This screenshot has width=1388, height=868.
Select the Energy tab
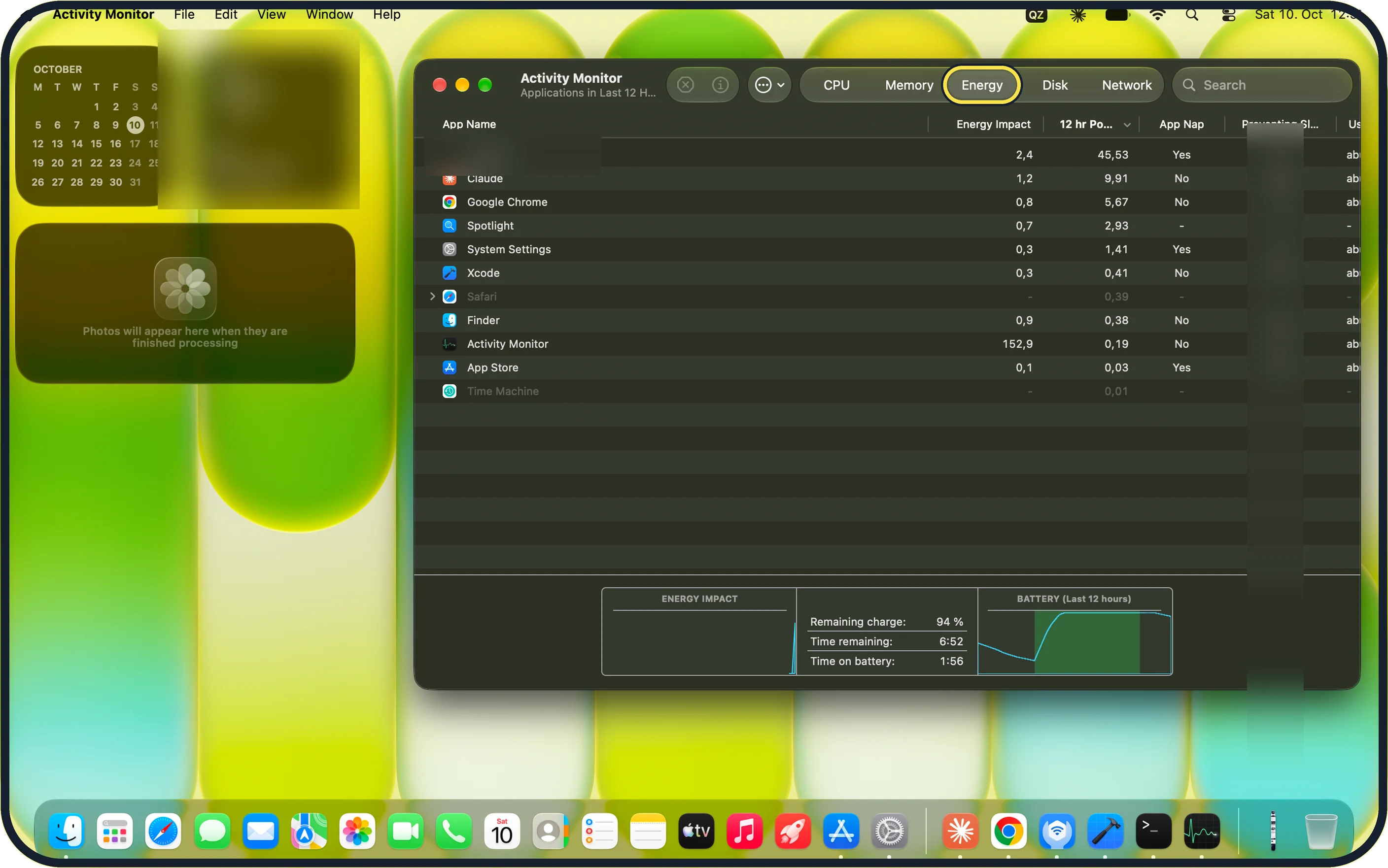point(982,85)
